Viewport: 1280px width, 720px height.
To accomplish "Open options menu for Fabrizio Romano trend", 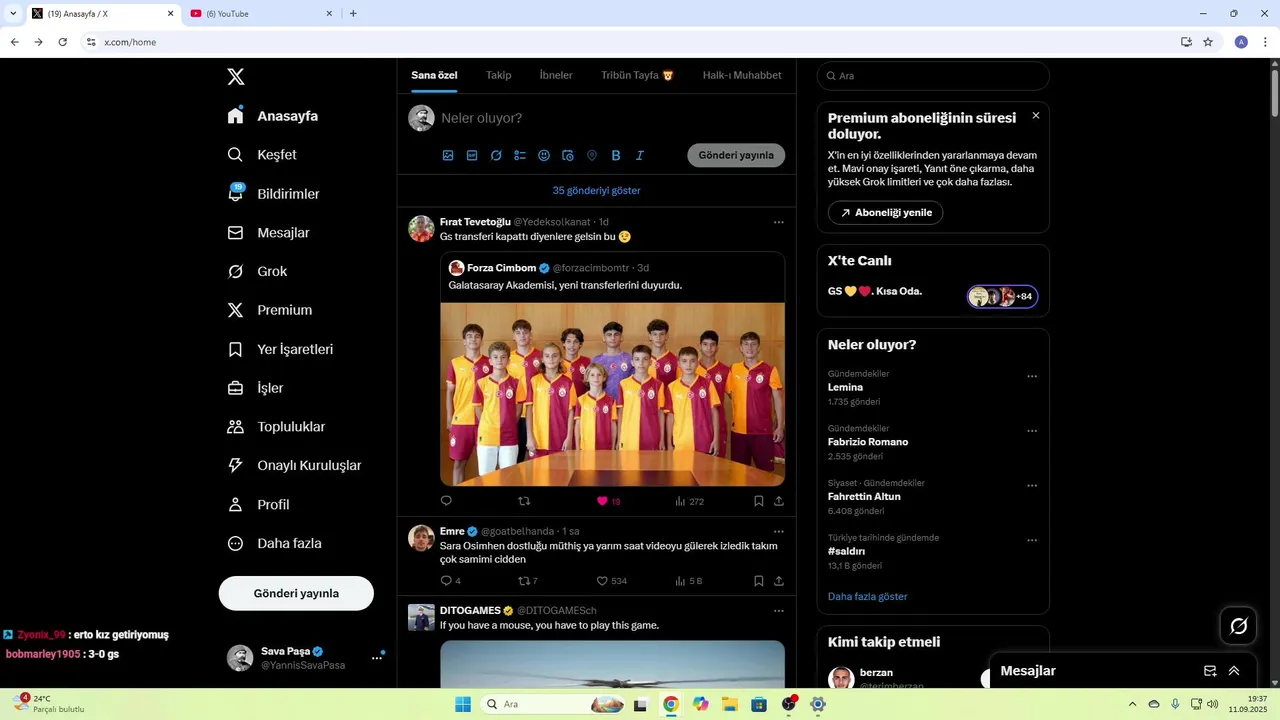I will (x=1032, y=431).
